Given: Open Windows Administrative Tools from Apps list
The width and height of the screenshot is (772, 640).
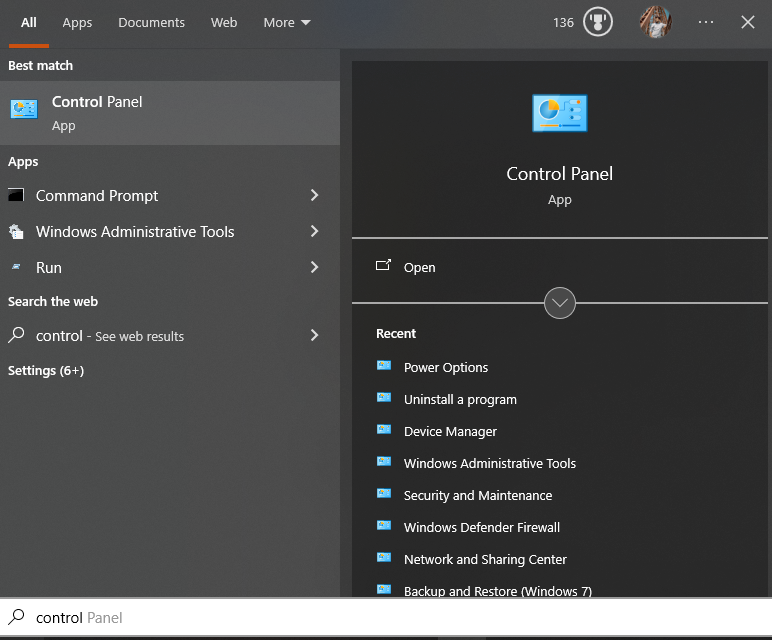Looking at the screenshot, I should (x=135, y=232).
